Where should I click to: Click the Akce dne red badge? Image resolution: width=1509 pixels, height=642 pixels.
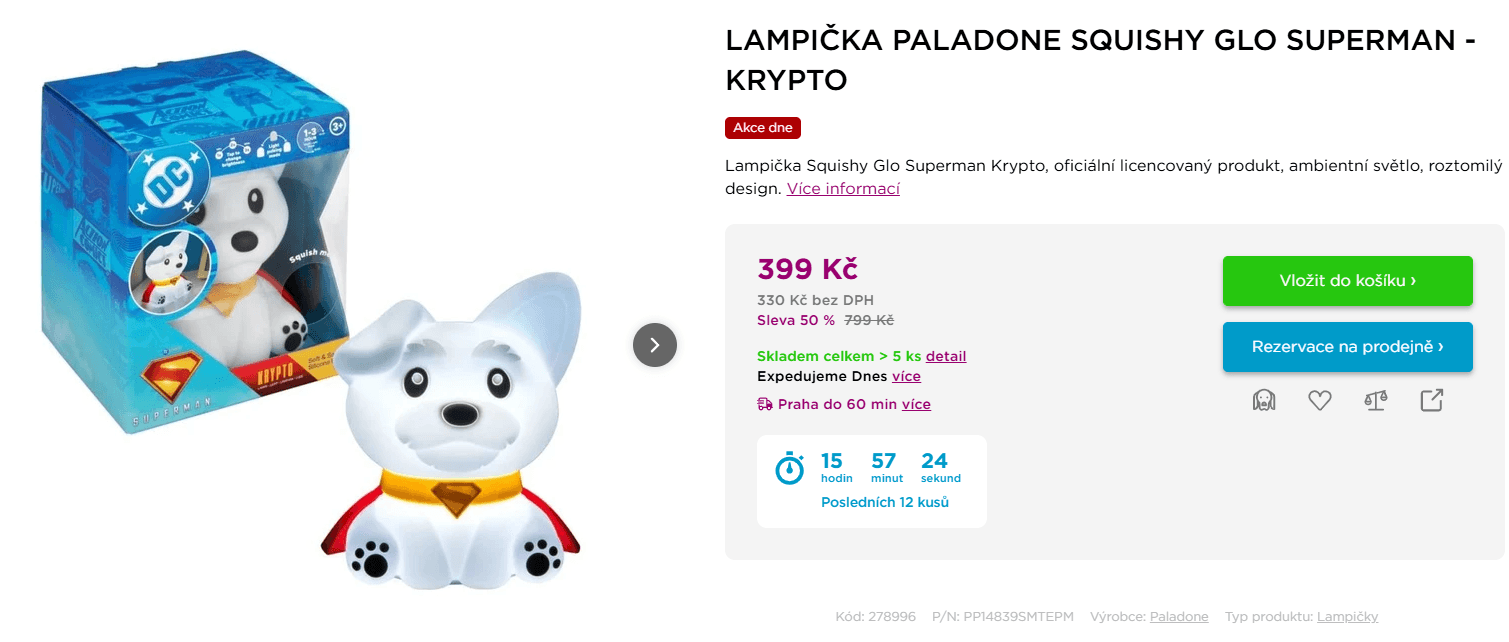(762, 127)
